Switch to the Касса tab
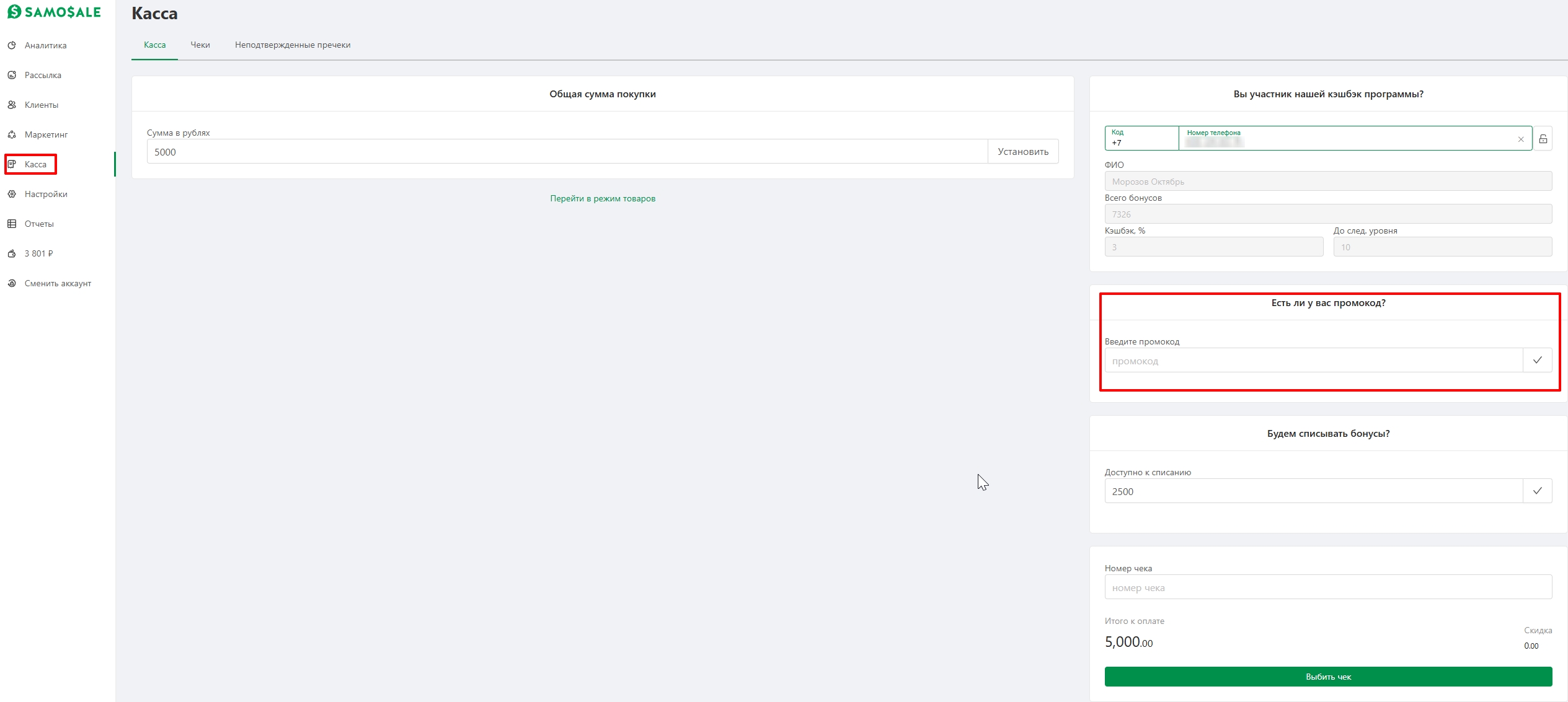 tap(154, 45)
